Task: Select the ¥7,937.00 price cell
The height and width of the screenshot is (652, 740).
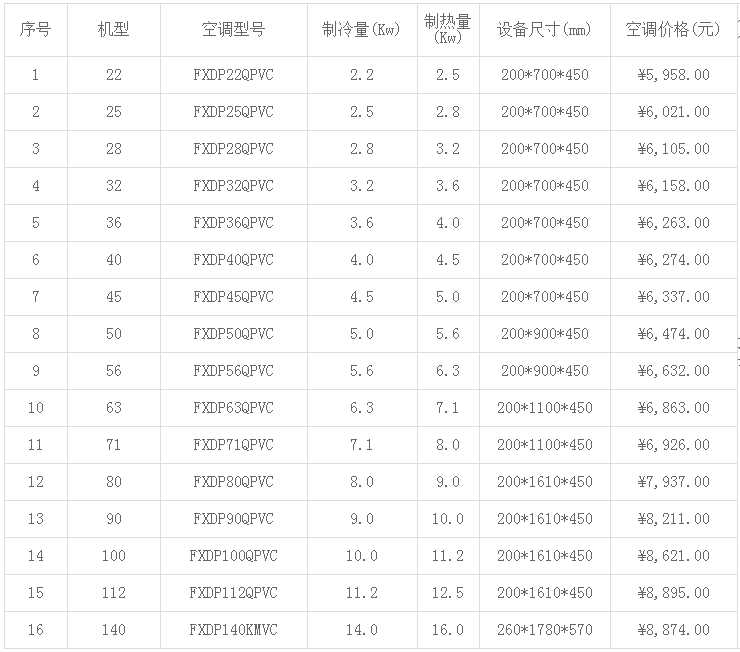Action: [x=673, y=482]
